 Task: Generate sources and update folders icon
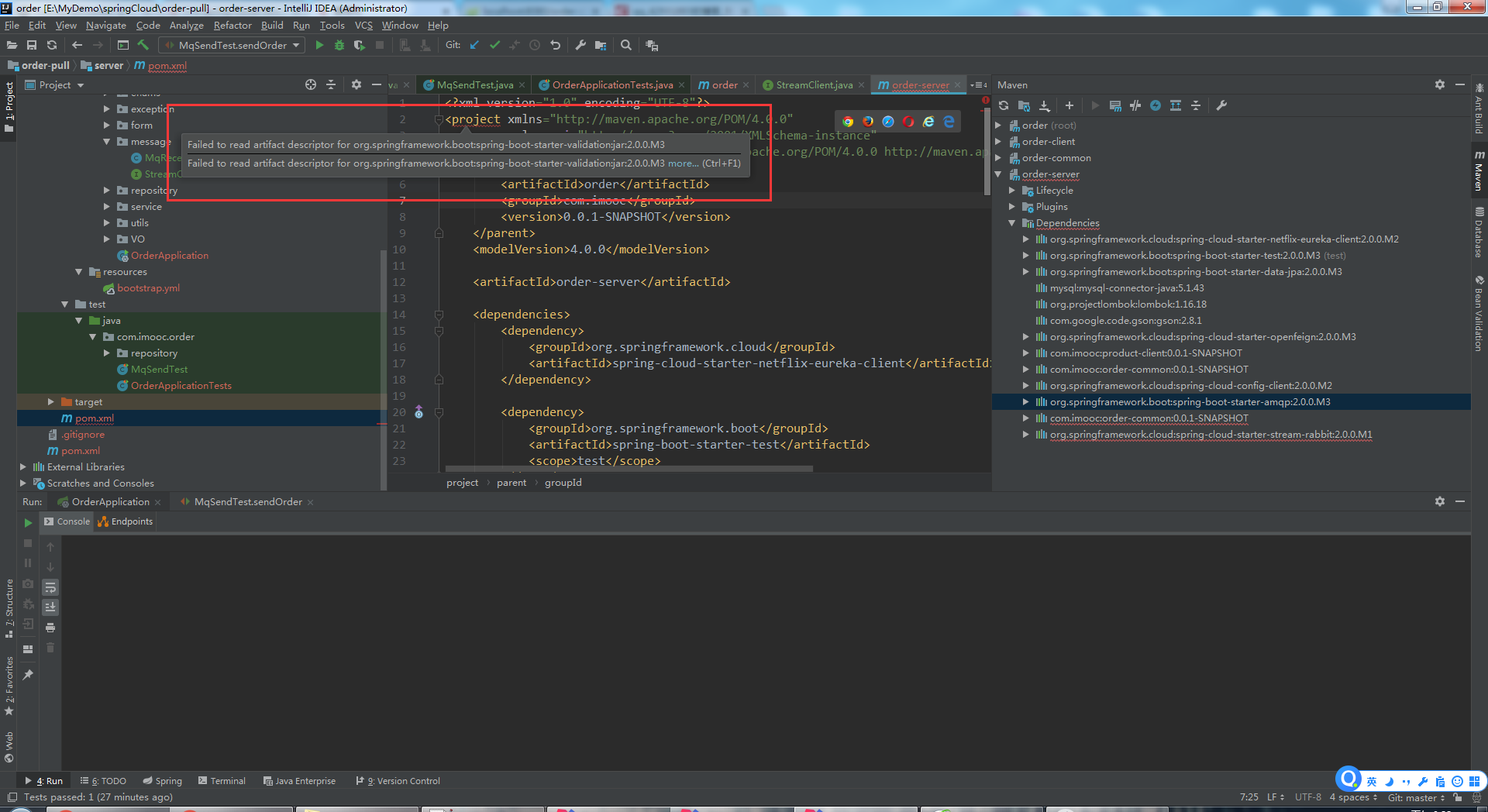click(x=1024, y=105)
